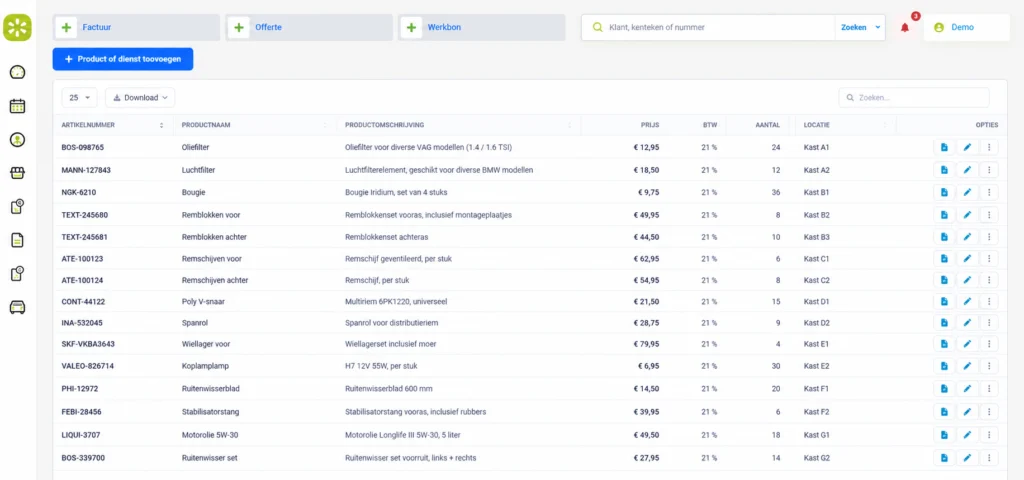Edit VALEO-826714 Koplamplamp with pencil
The height and width of the screenshot is (480, 1024).
click(967, 366)
